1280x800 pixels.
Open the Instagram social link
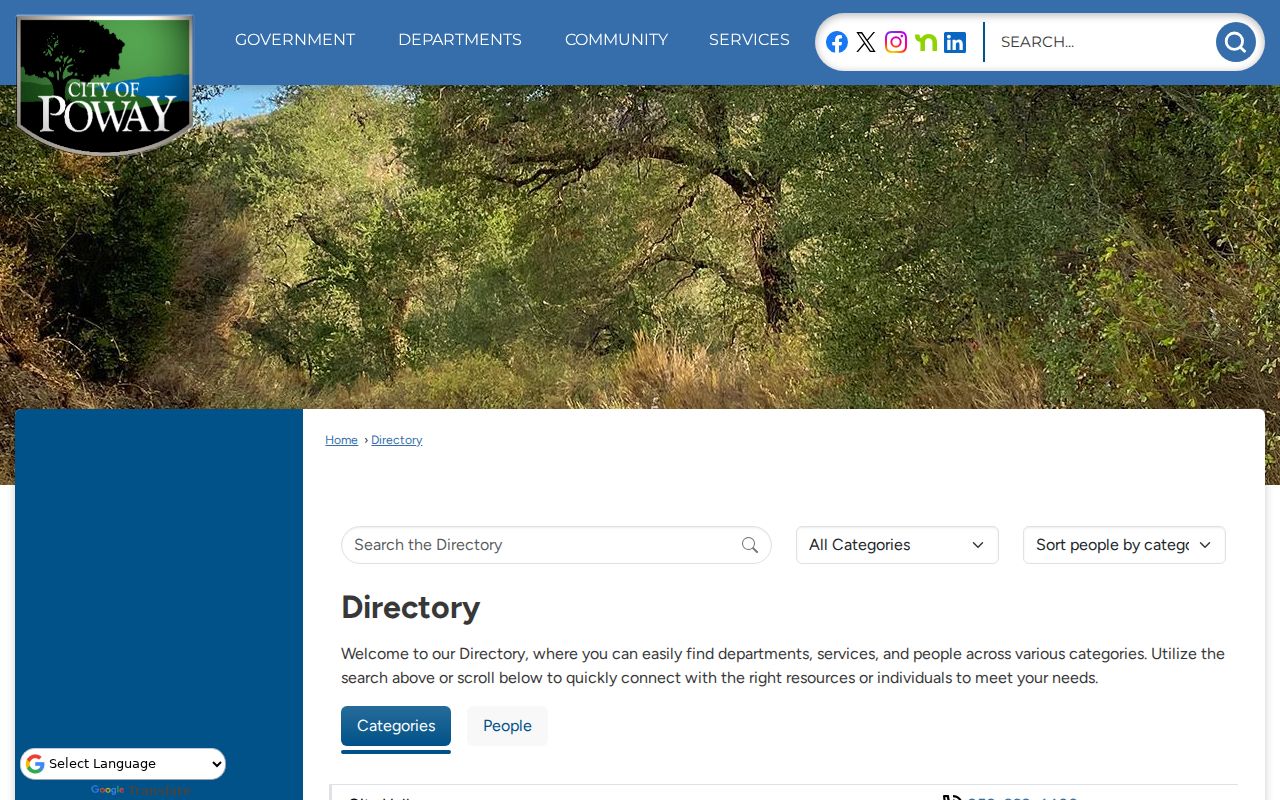(x=896, y=42)
